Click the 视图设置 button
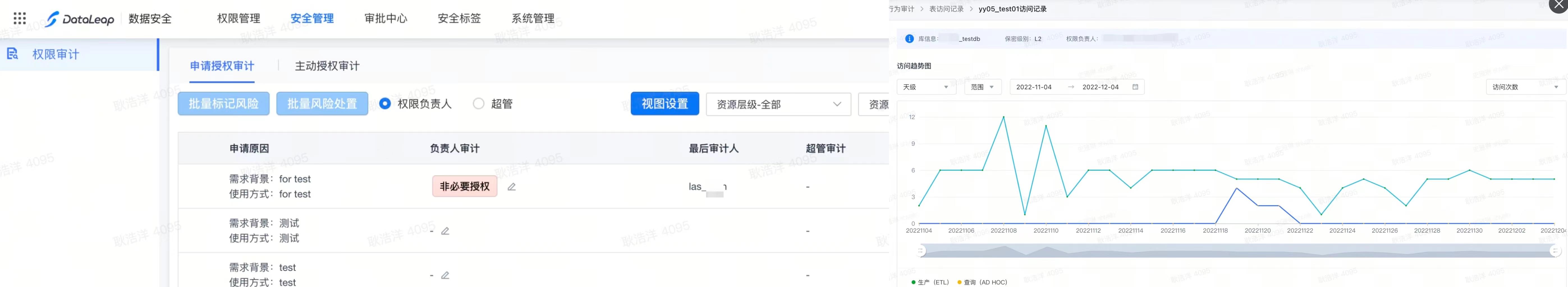Screen dimensions: 1568x287 664,104
